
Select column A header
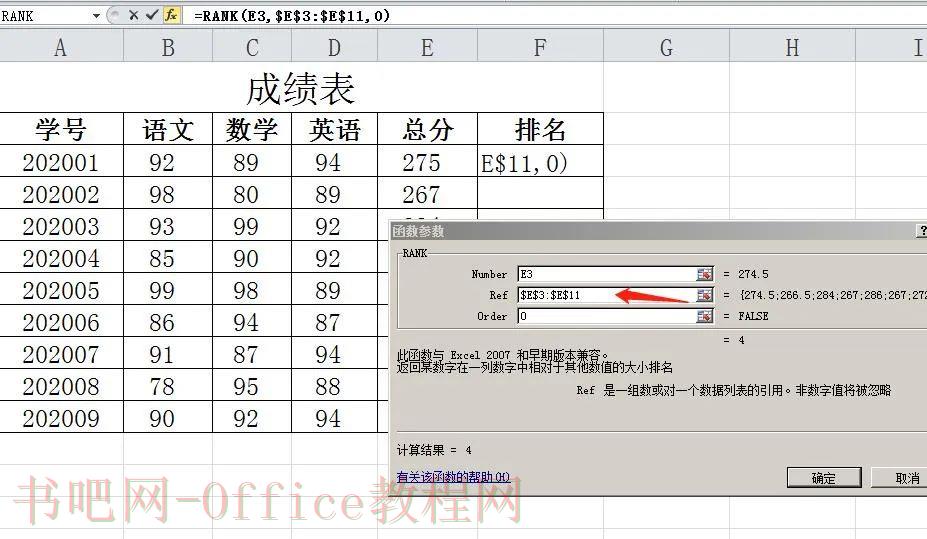pyautogui.click(x=61, y=47)
